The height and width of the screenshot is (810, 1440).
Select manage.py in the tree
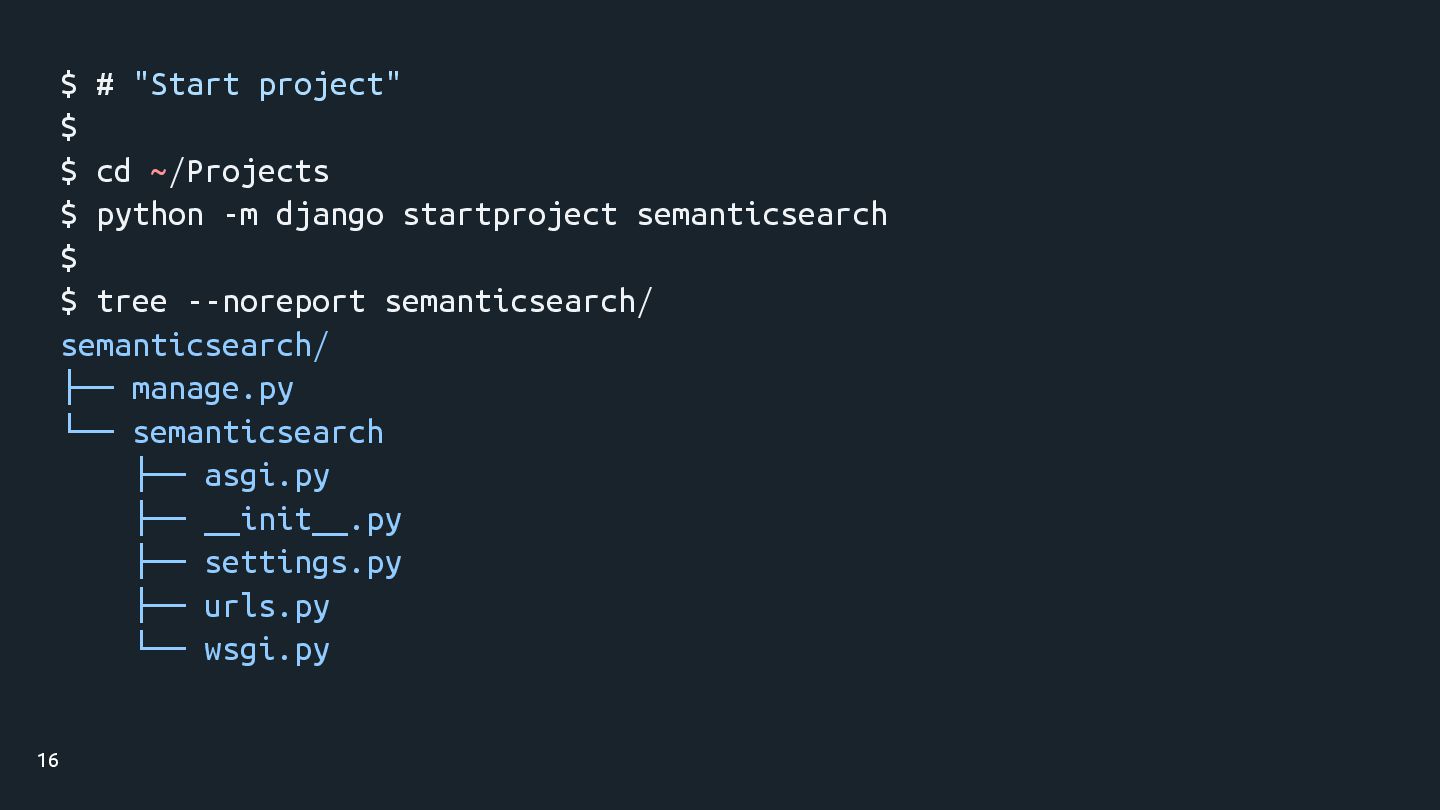click(213, 389)
